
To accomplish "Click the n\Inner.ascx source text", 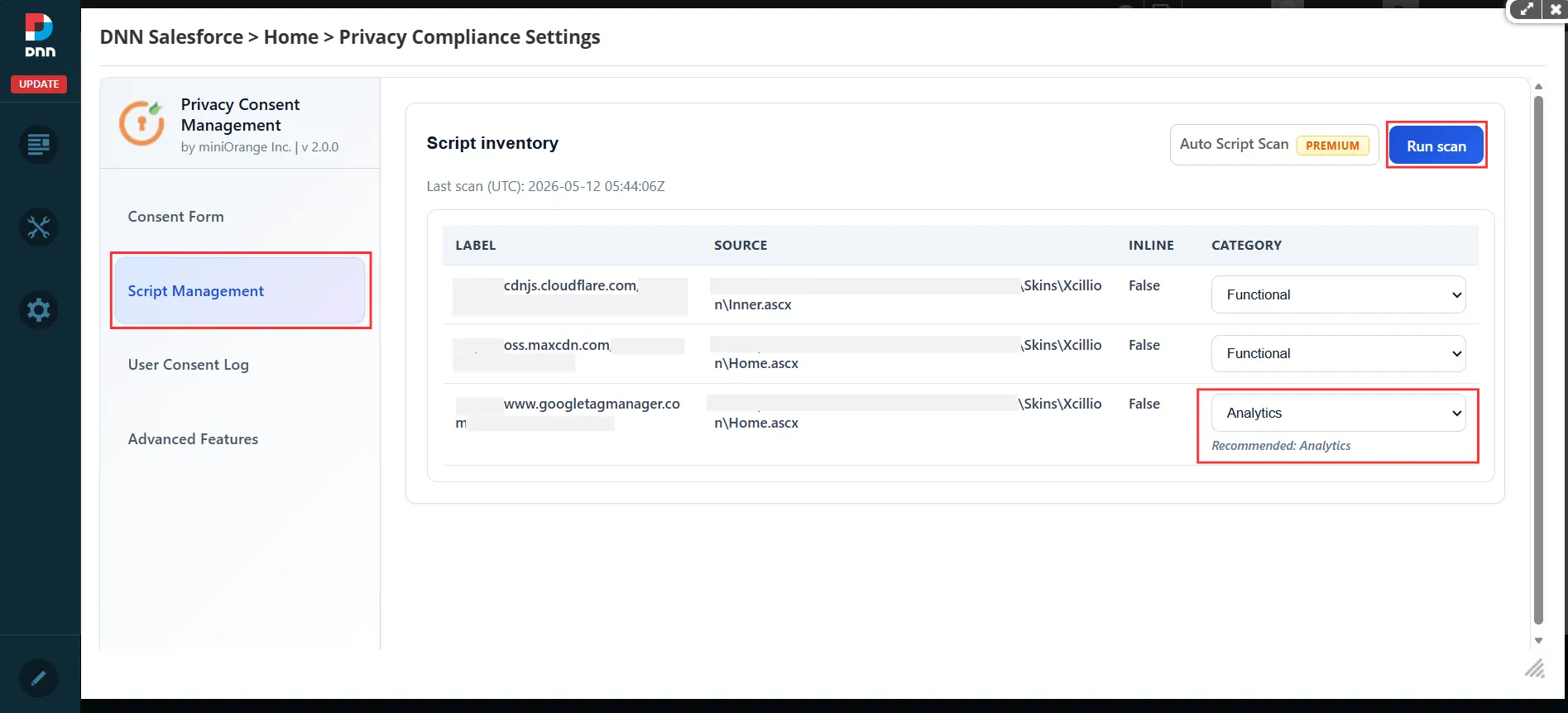I will [753, 305].
